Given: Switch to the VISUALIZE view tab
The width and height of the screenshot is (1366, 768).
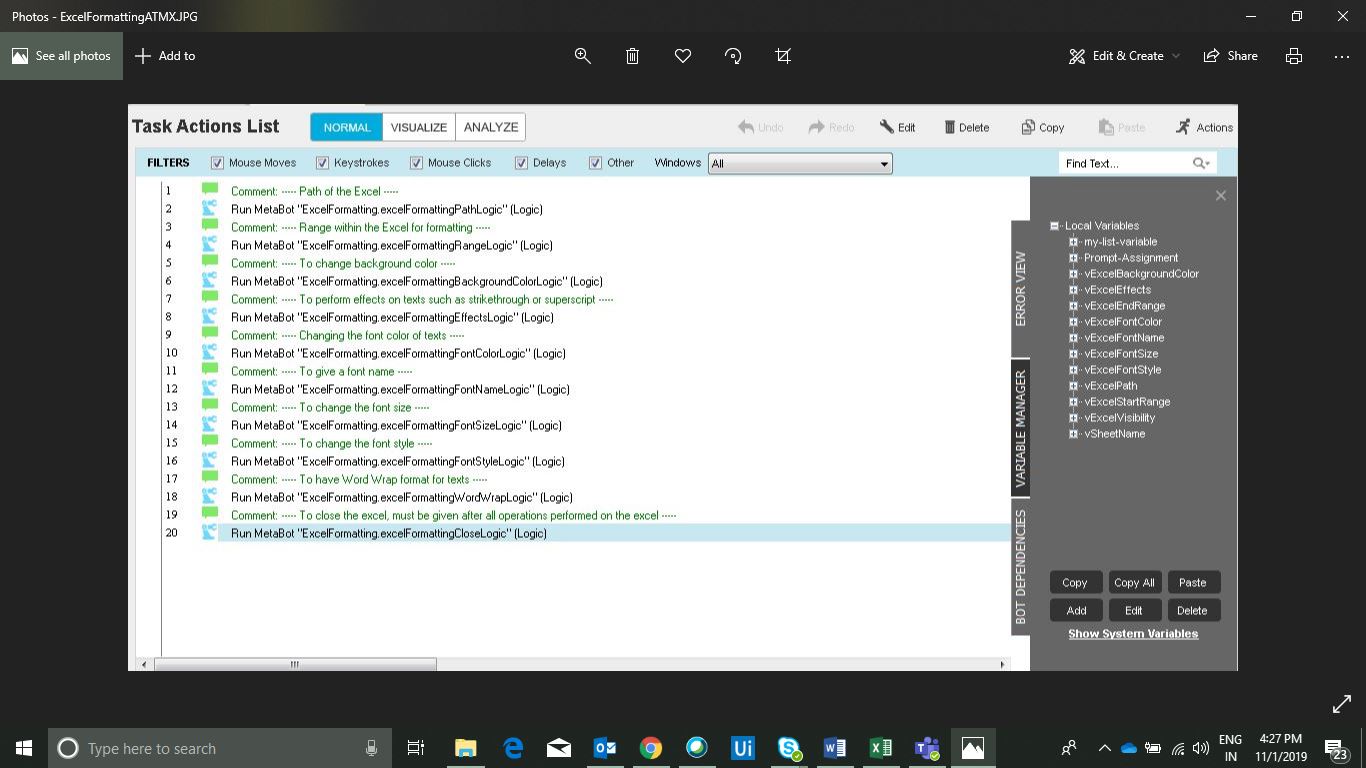Looking at the screenshot, I should (418, 127).
